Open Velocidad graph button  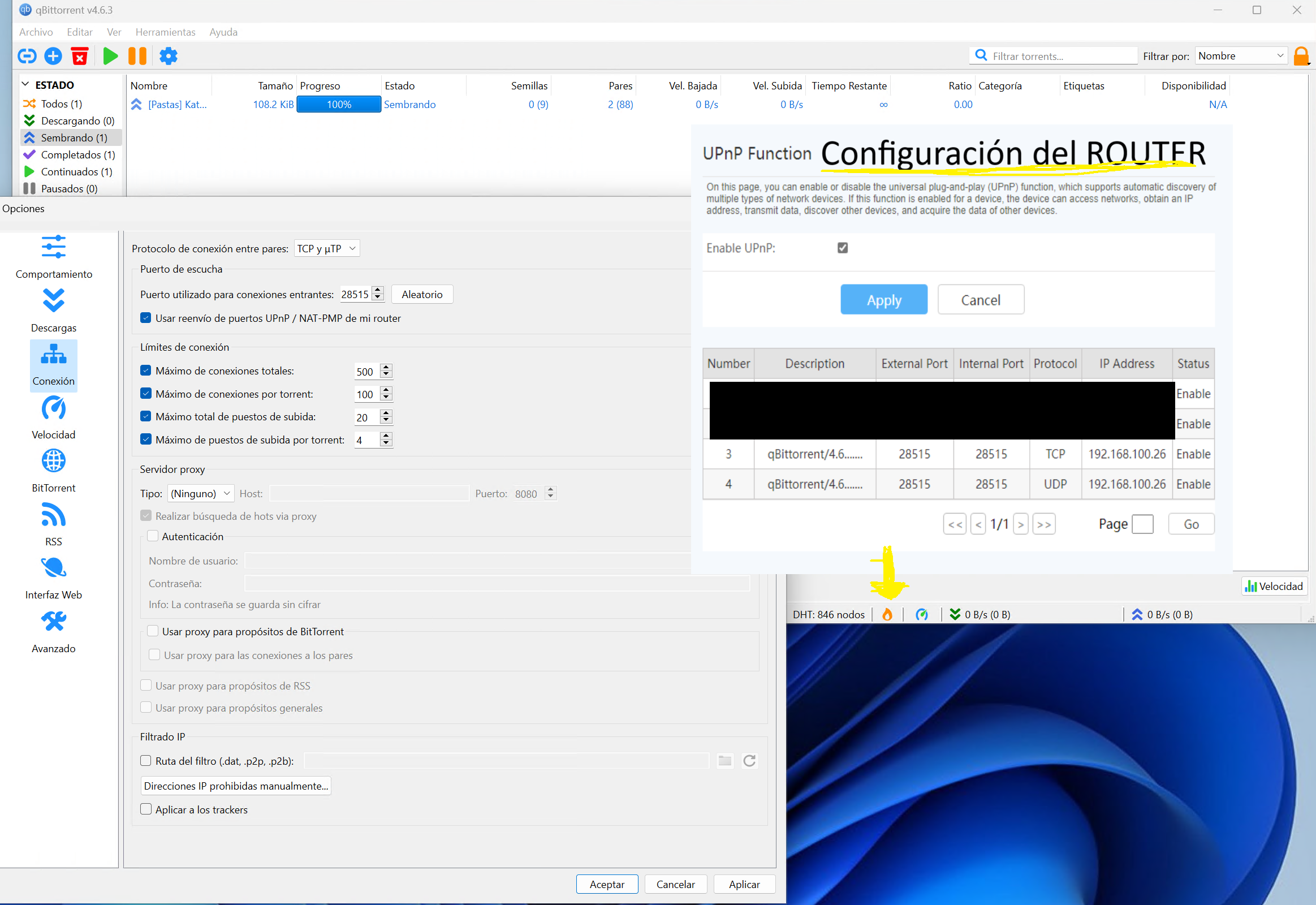click(1274, 587)
